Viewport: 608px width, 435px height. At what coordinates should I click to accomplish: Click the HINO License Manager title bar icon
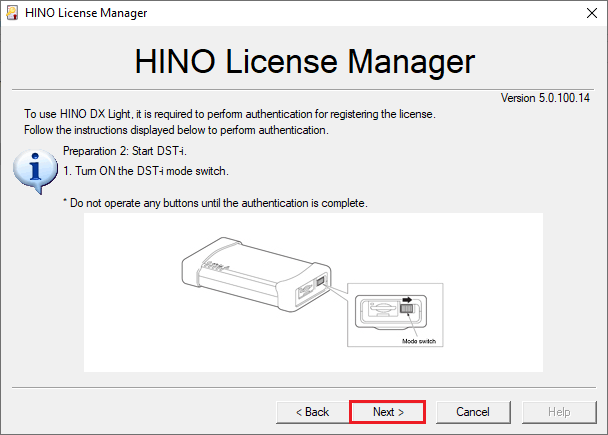point(12,13)
